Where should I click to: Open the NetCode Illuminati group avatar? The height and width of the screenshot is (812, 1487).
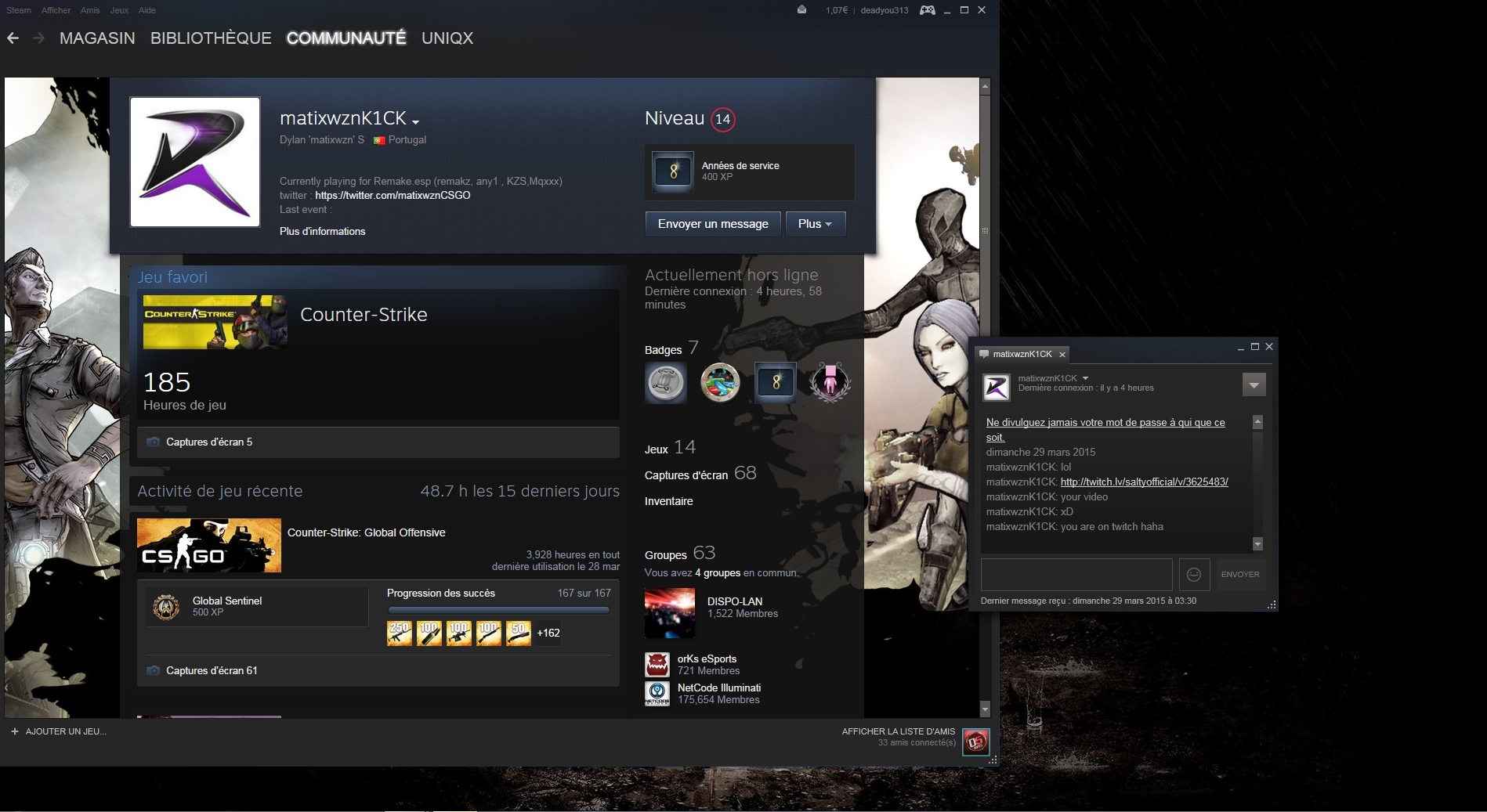(657, 694)
